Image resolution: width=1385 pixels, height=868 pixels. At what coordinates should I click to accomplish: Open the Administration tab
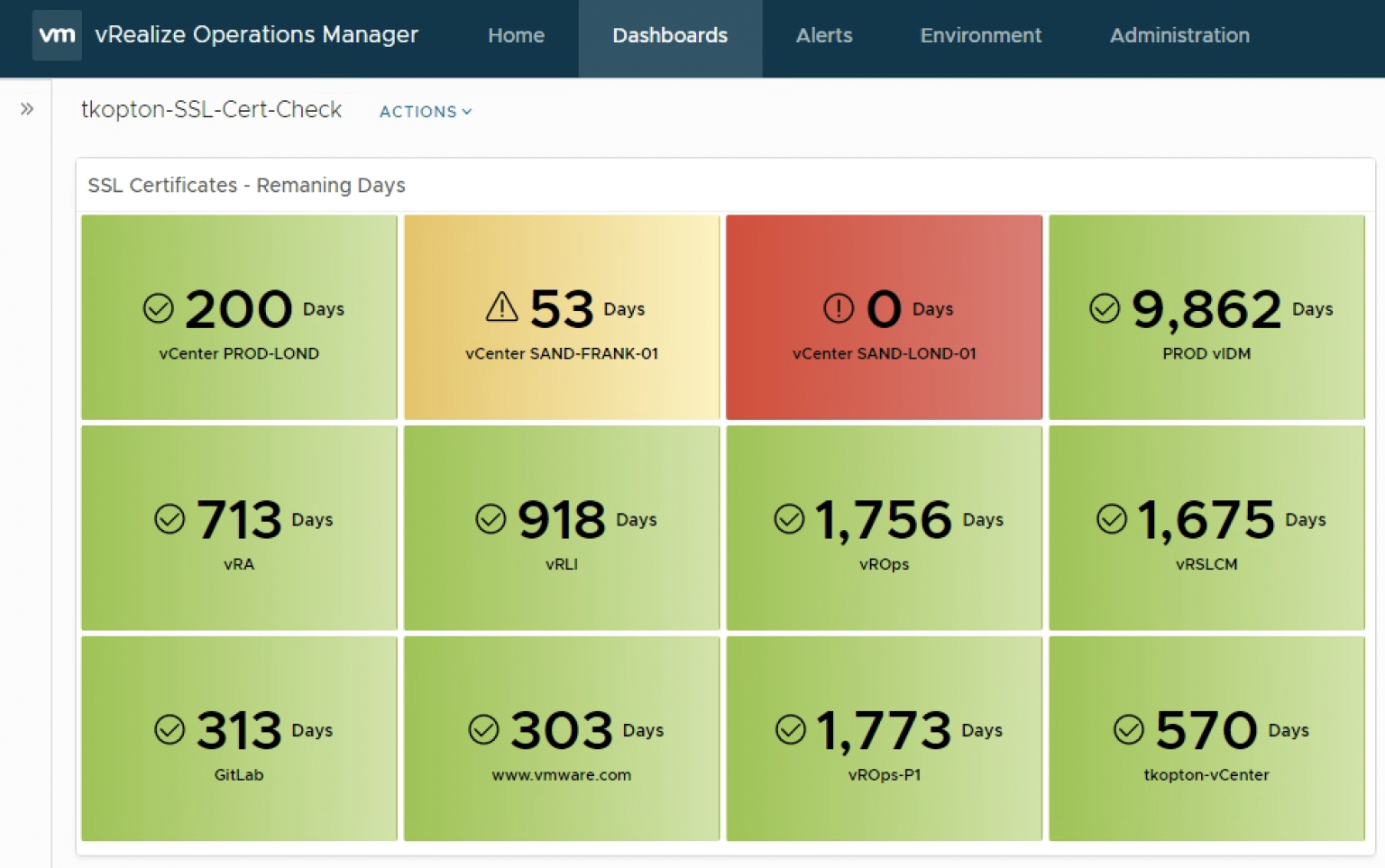point(1179,35)
